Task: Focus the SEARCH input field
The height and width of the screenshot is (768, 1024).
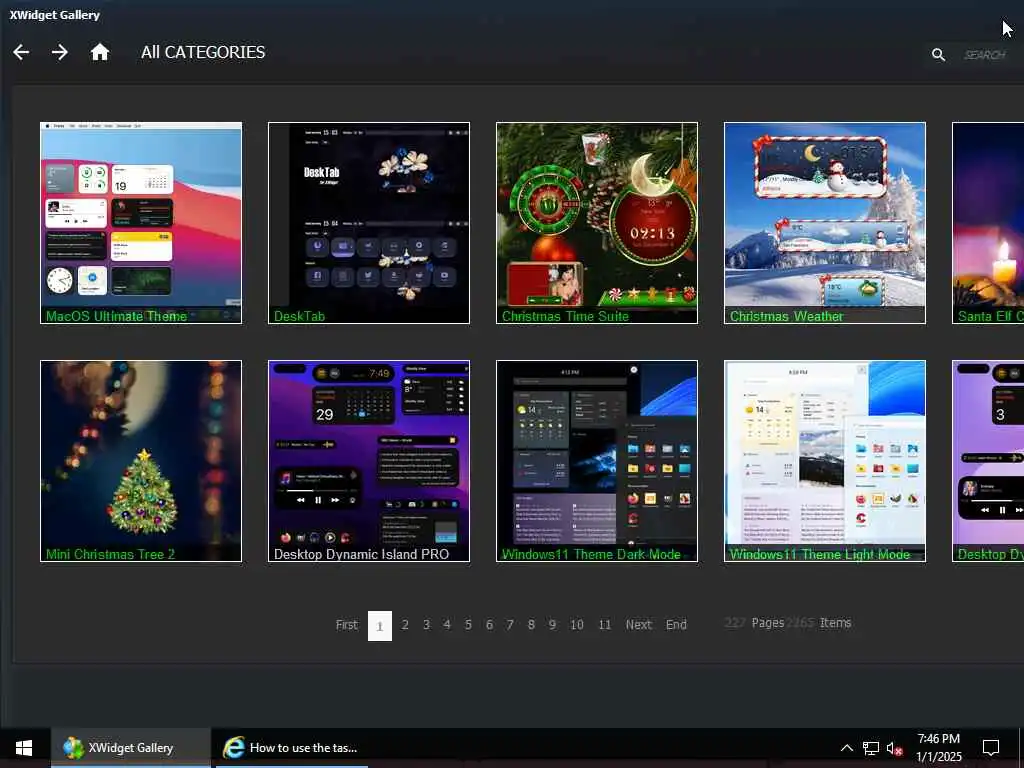Action: (x=985, y=55)
